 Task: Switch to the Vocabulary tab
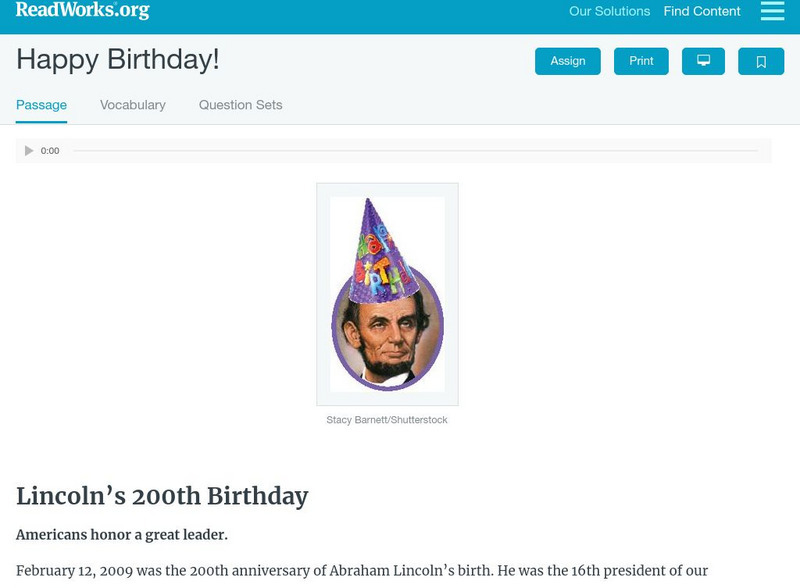[x=133, y=105]
